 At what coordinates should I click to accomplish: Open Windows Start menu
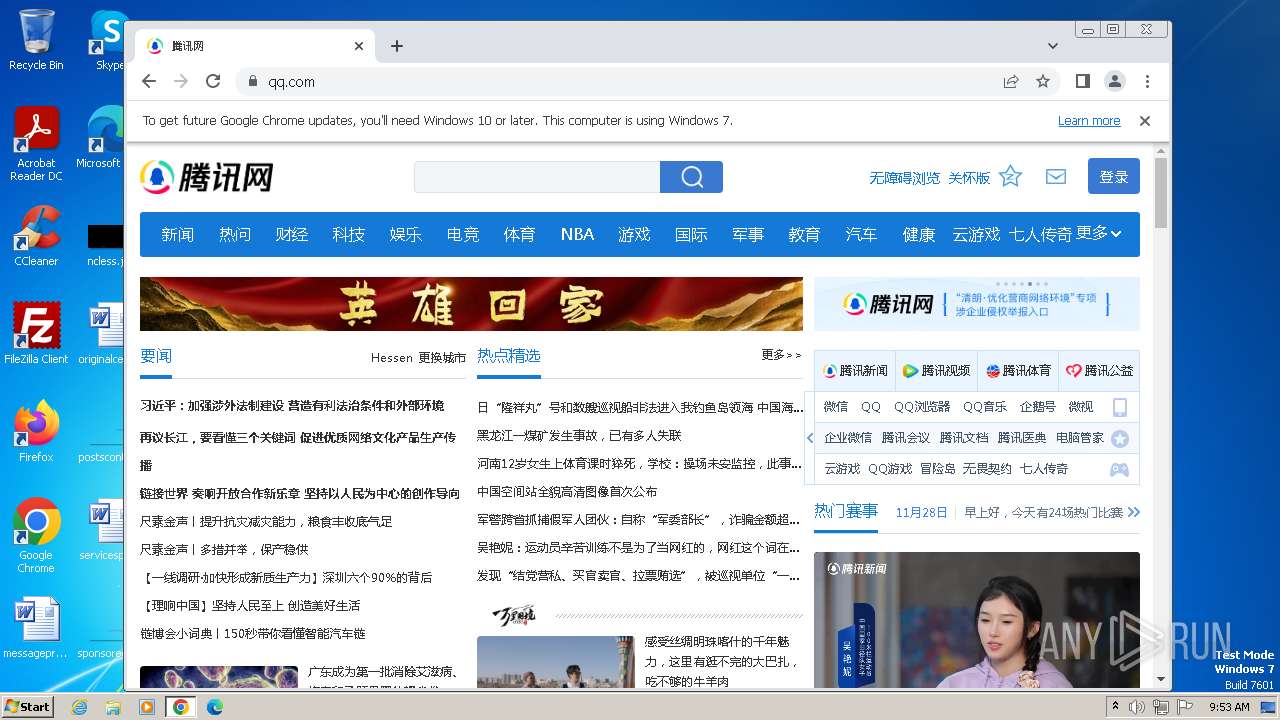28,706
